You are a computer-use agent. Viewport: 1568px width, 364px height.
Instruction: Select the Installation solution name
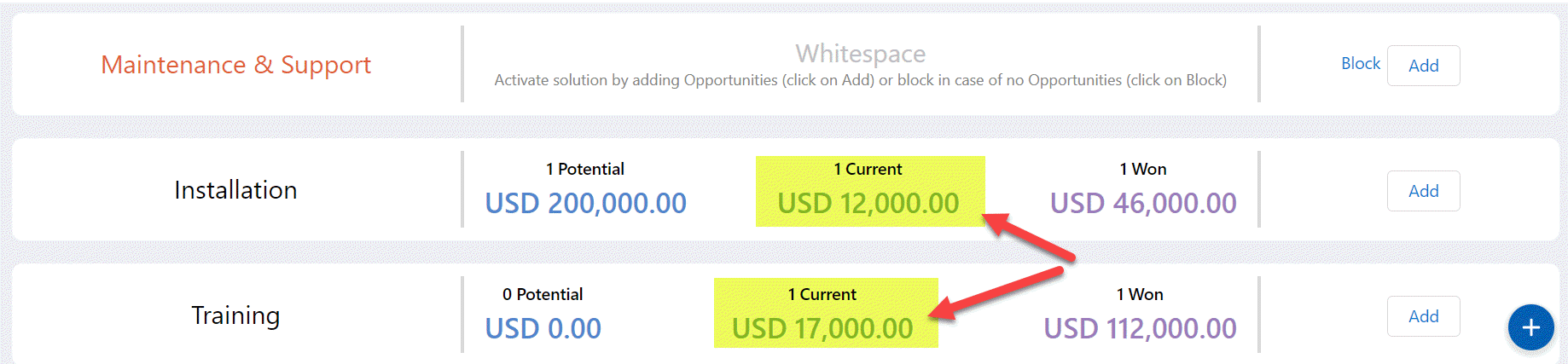[235, 190]
